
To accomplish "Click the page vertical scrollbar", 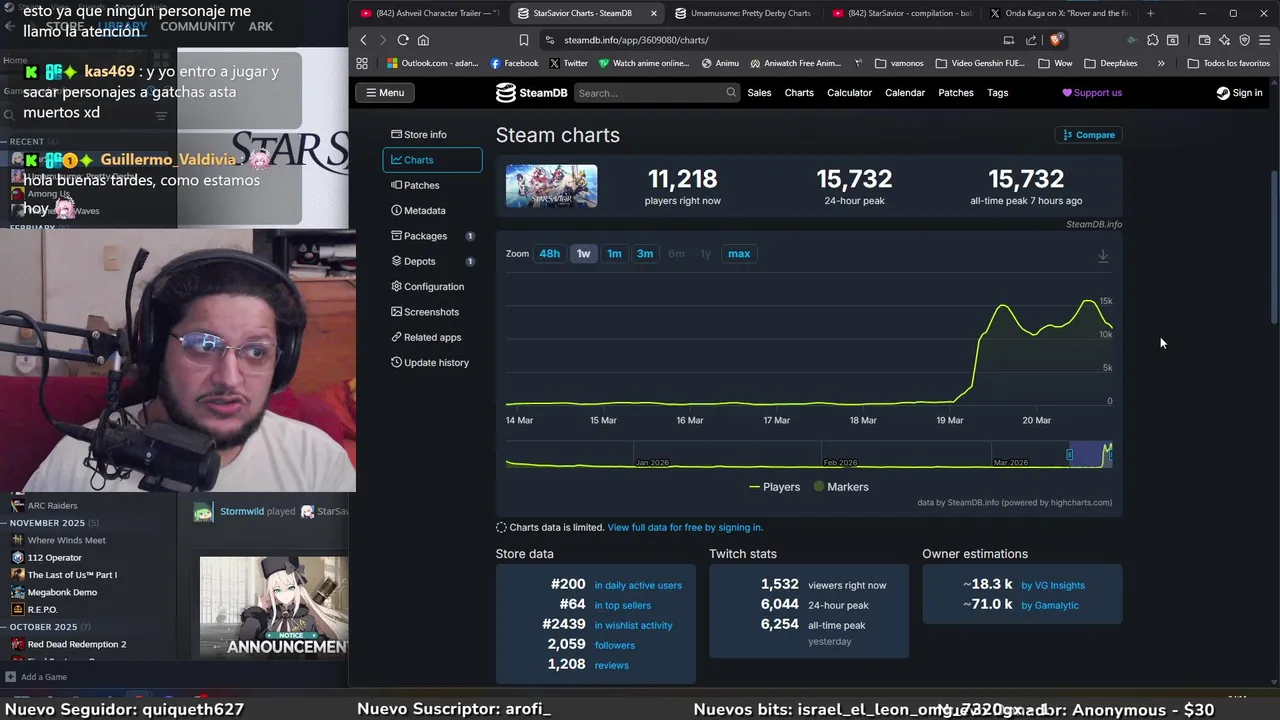I will click(x=1274, y=245).
